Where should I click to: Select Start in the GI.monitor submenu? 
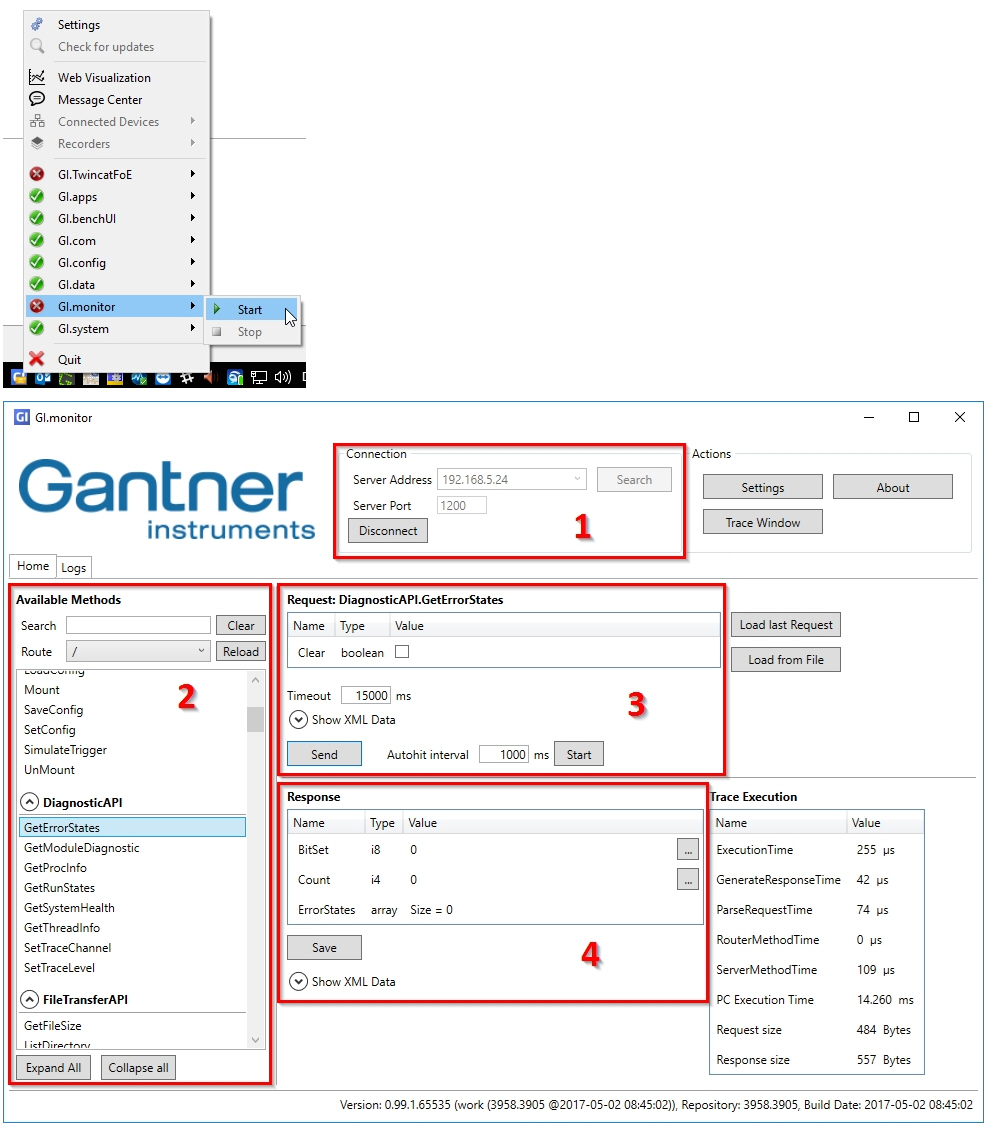[248, 309]
